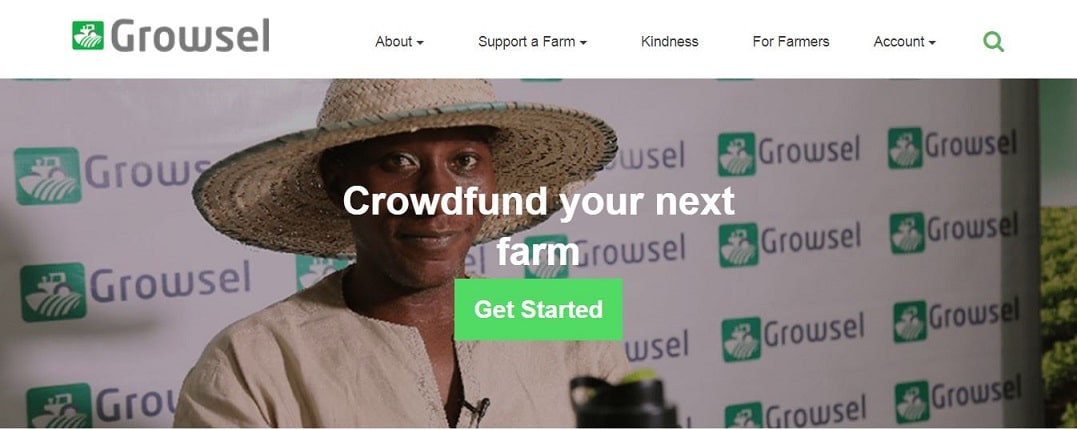Click the green Get Started button
This screenshot has height=430, width=1077.
pos(538,309)
